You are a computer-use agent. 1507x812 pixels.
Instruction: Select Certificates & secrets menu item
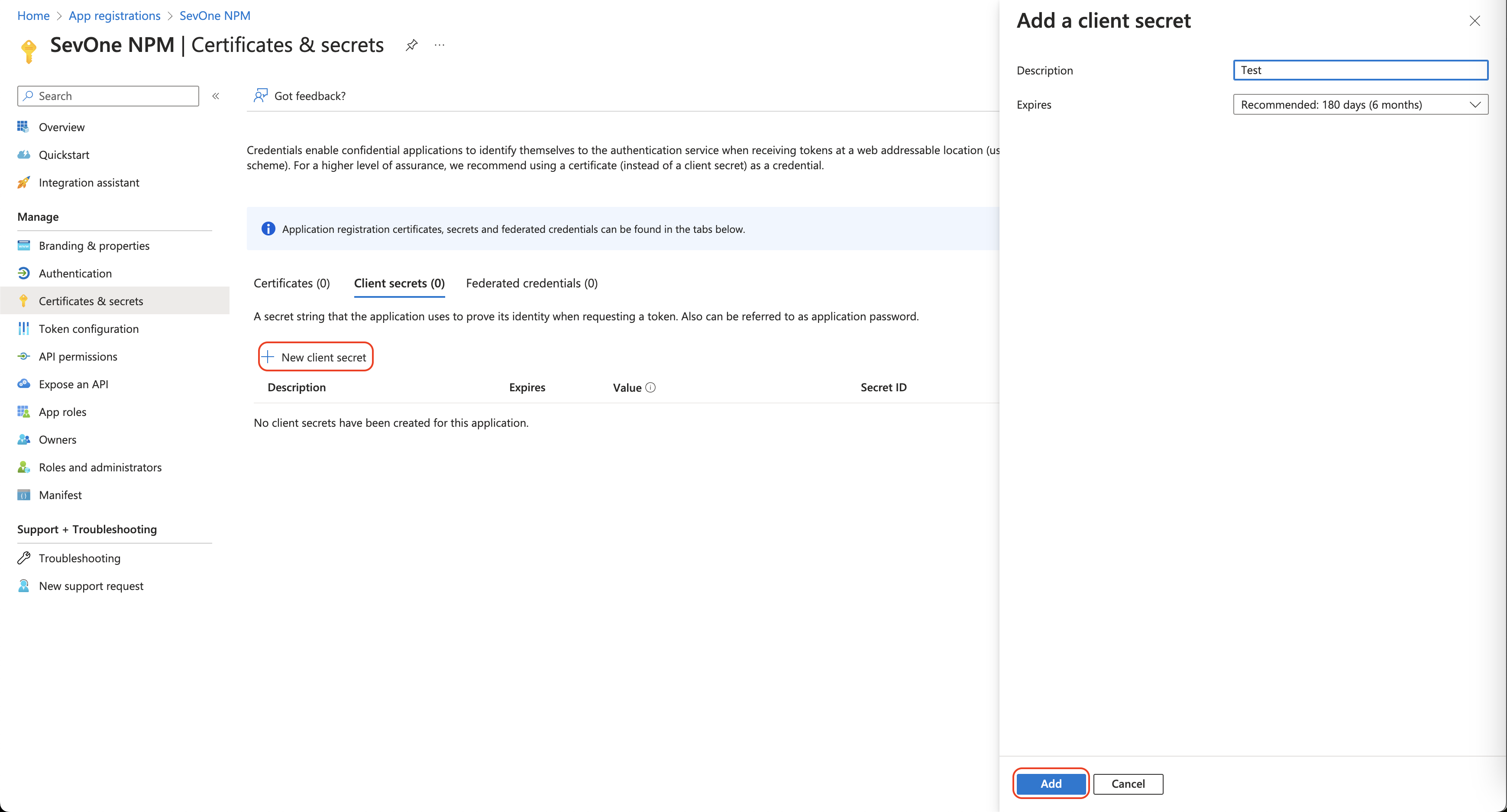pyautogui.click(x=115, y=301)
